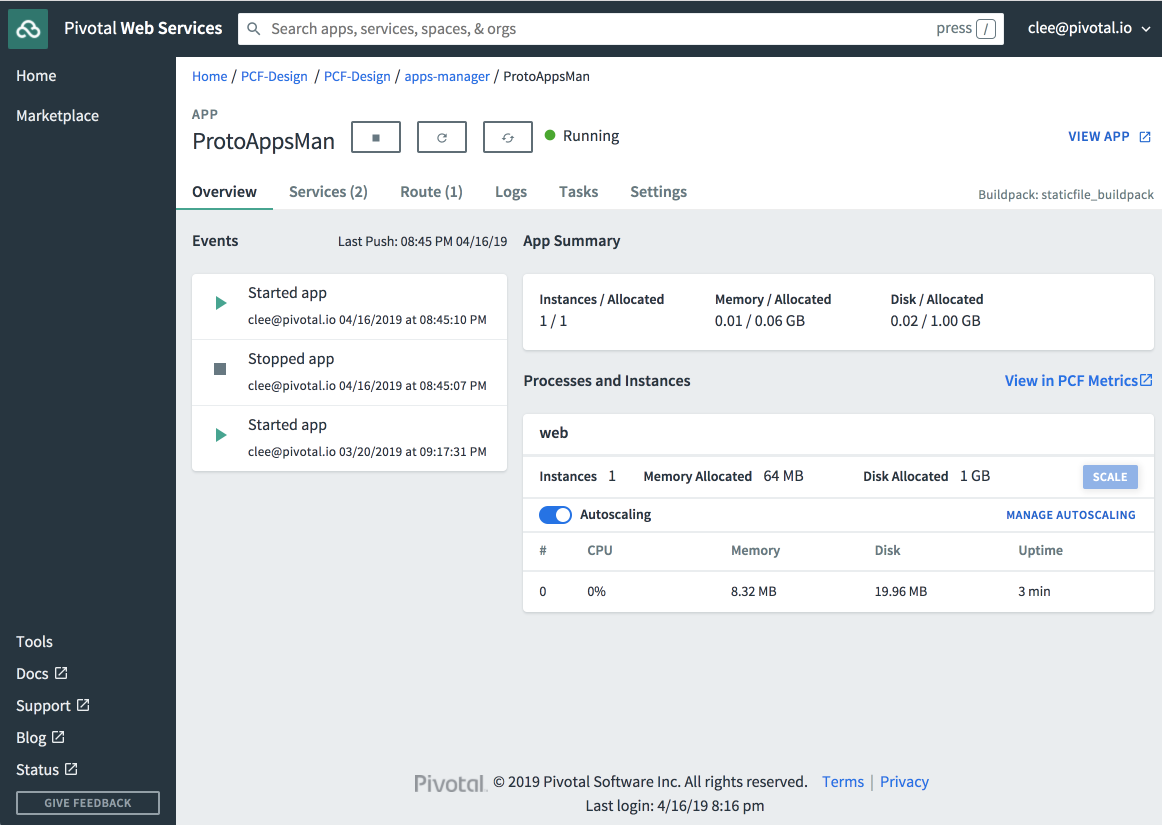Click the Disk column header
This screenshot has height=825, width=1162.
[x=887, y=550]
